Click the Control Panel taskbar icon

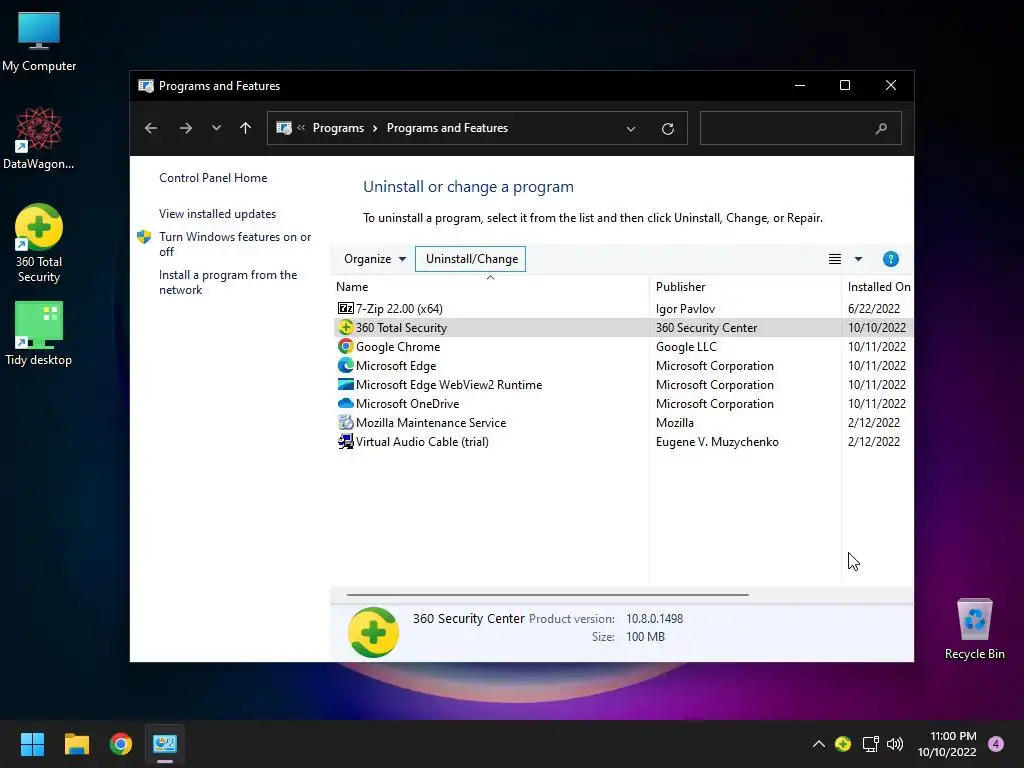[x=165, y=744]
